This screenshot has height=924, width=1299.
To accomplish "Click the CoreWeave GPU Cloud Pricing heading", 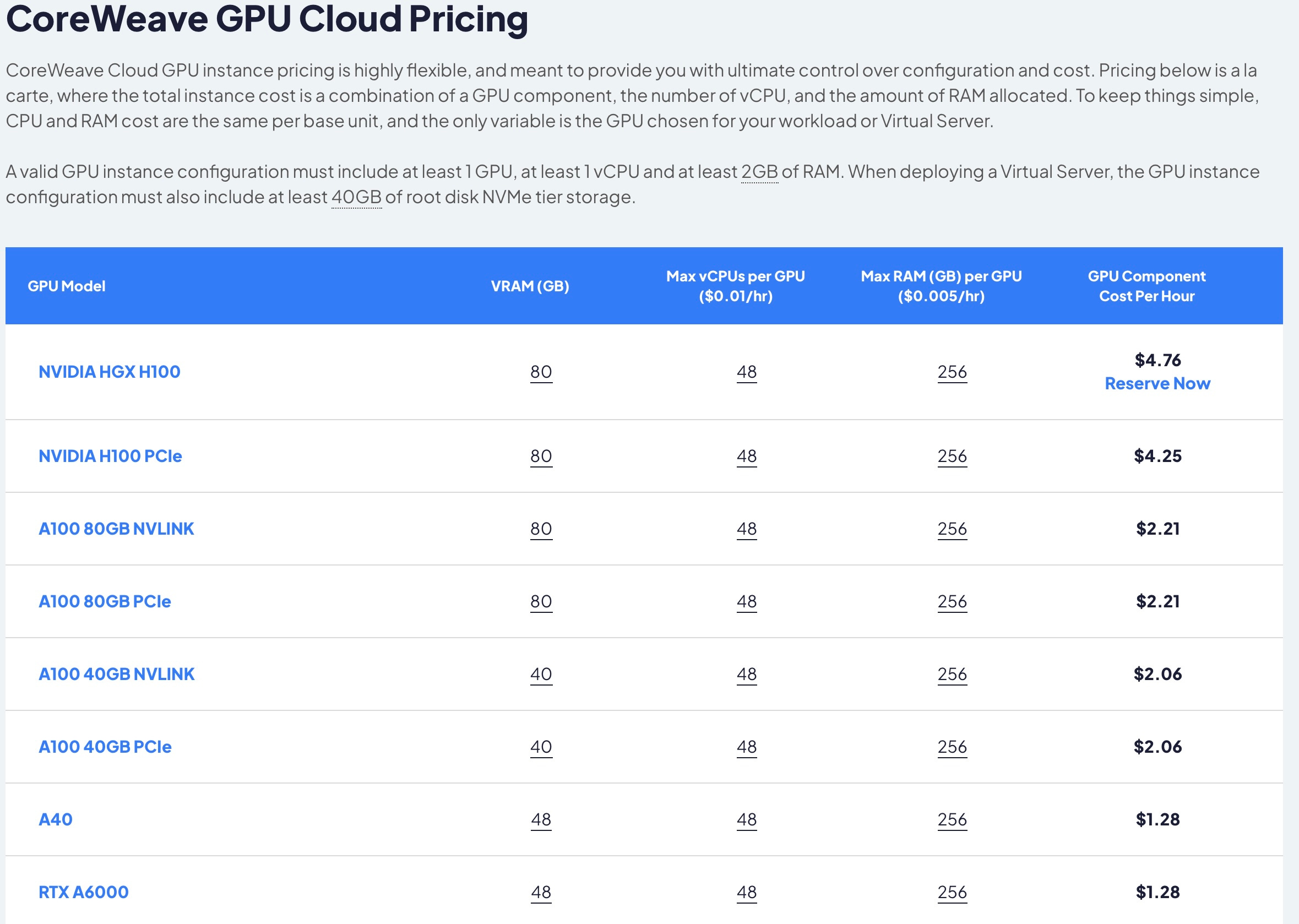I will click(x=267, y=19).
